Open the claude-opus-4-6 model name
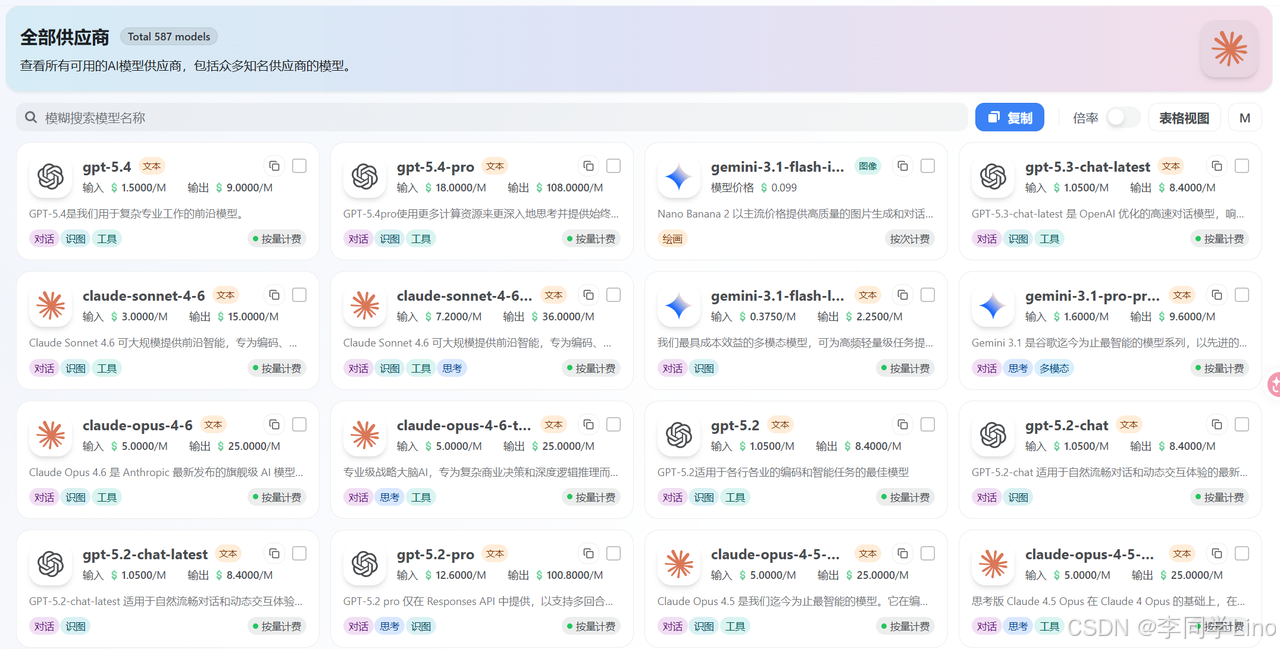This screenshot has height=649, width=1280. [138, 425]
